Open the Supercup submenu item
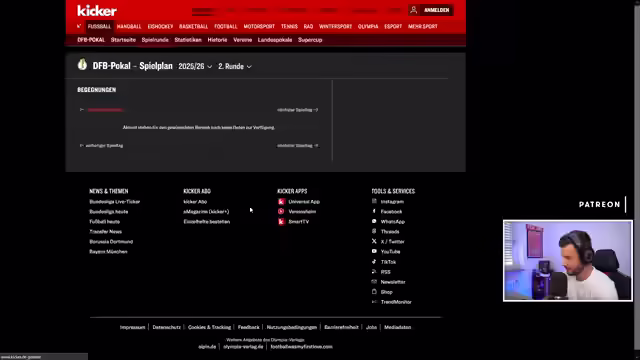 310,40
